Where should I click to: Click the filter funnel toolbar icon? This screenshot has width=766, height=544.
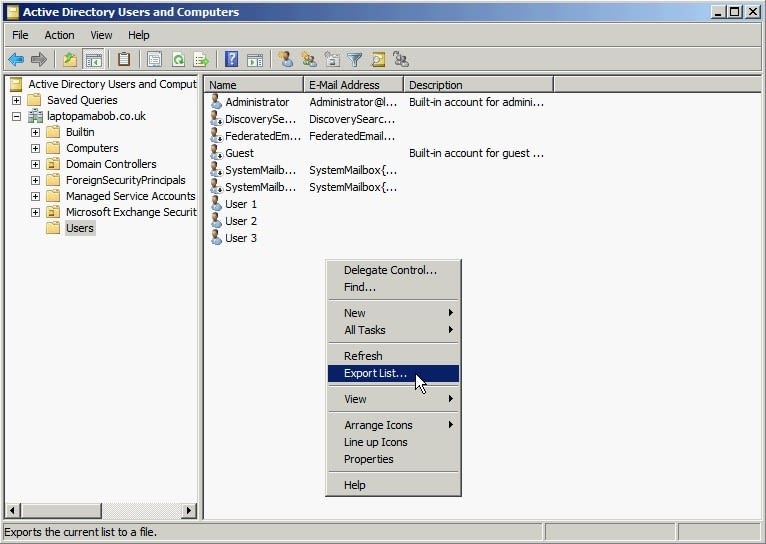[354, 60]
